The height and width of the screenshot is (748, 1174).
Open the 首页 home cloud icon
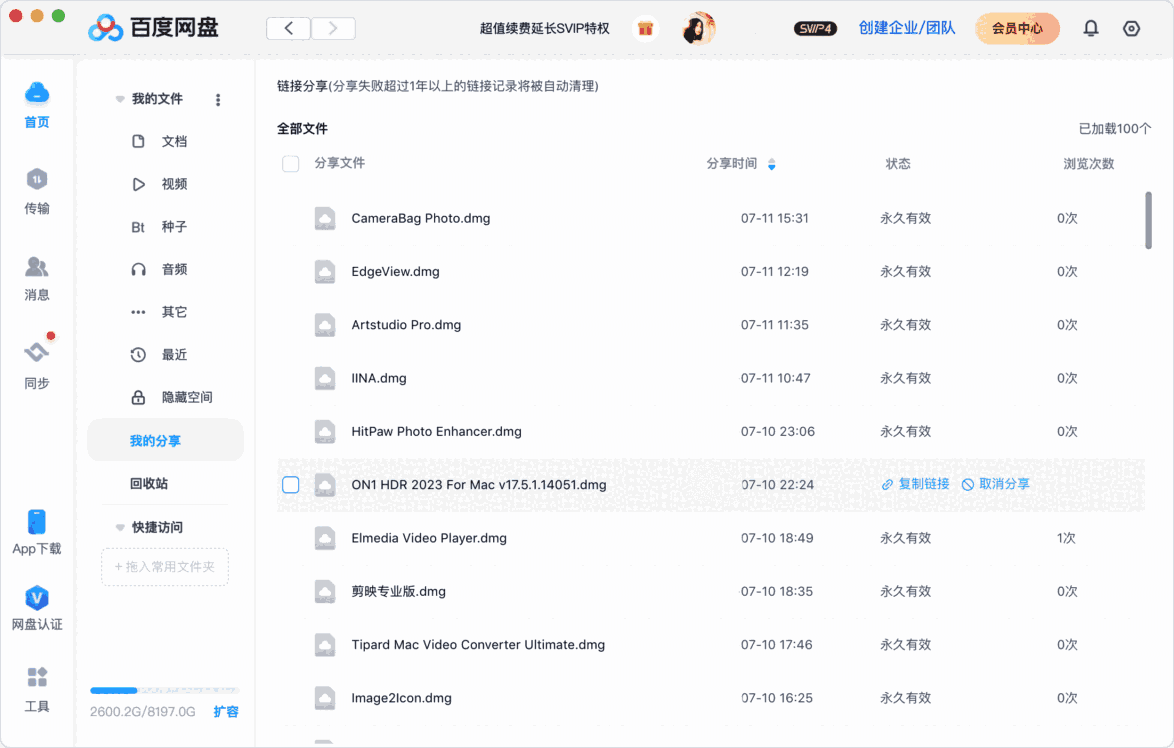click(x=37, y=94)
